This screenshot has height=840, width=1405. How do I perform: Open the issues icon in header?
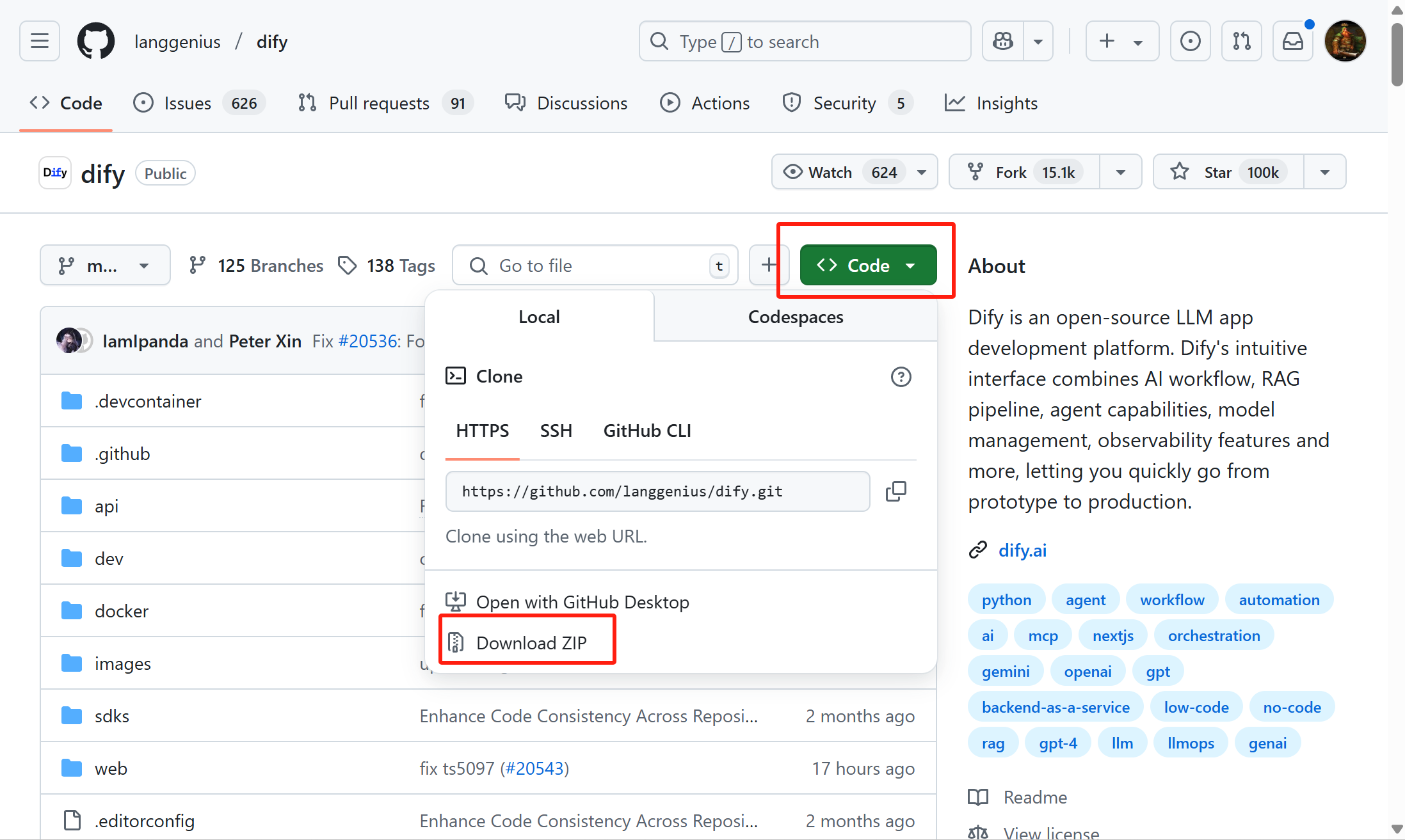[x=1190, y=42]
